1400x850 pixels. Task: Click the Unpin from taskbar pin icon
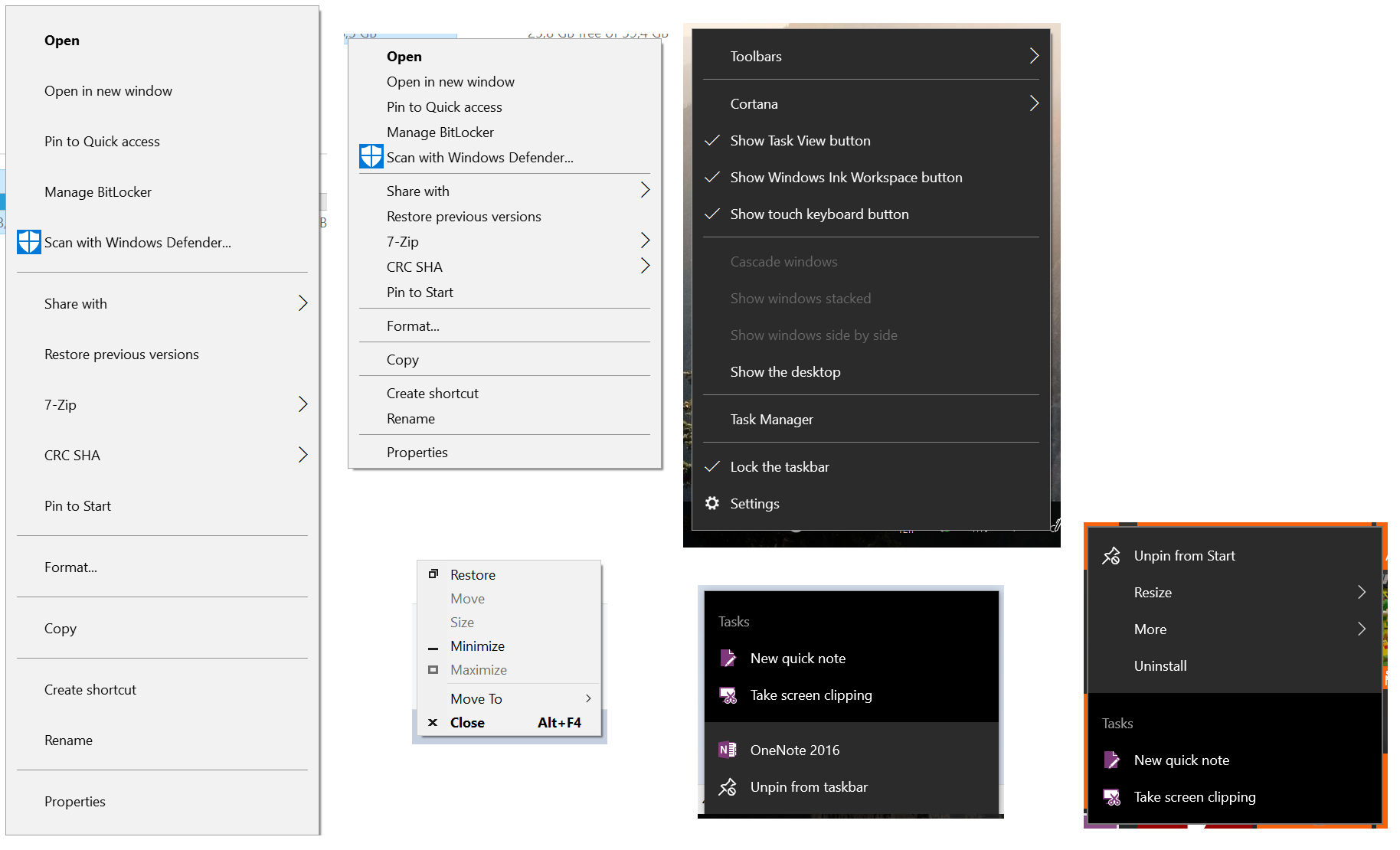point(728,786)
